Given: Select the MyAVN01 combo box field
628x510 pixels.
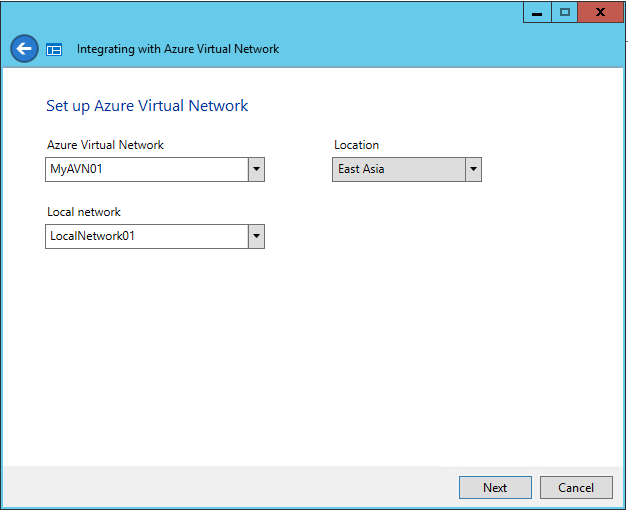Looking at the screenshot, I should click(155, 169).
